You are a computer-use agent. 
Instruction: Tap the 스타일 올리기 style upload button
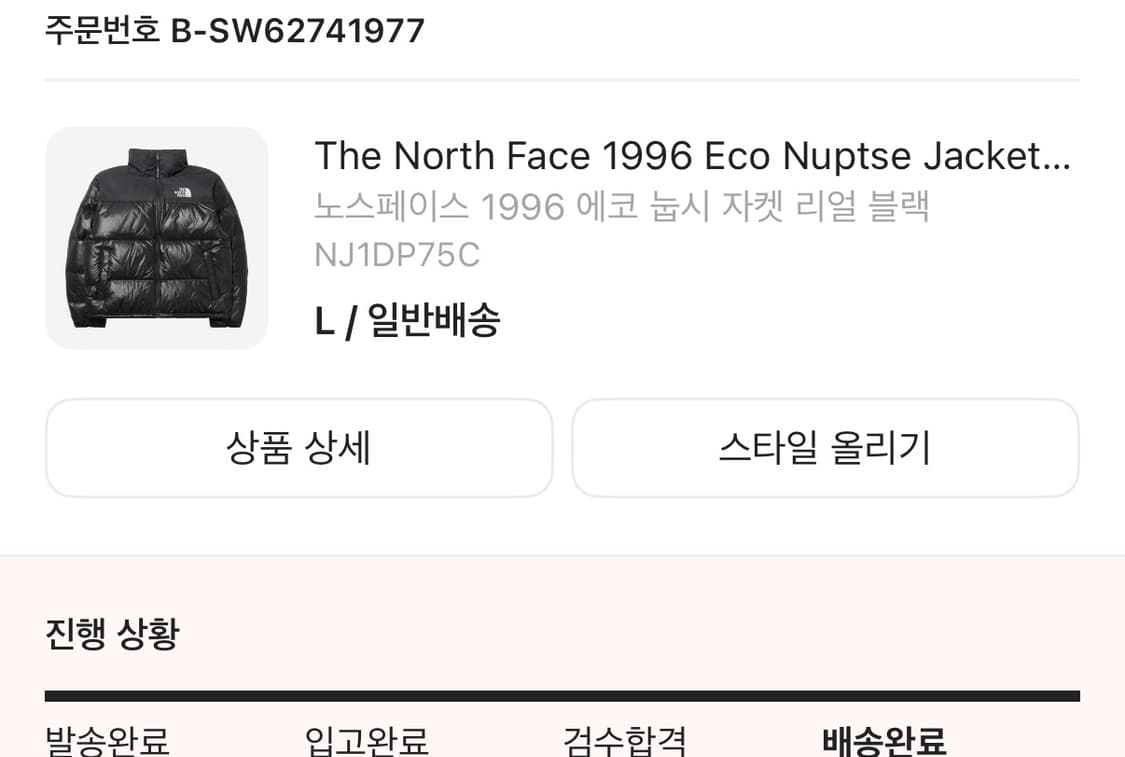825,448
